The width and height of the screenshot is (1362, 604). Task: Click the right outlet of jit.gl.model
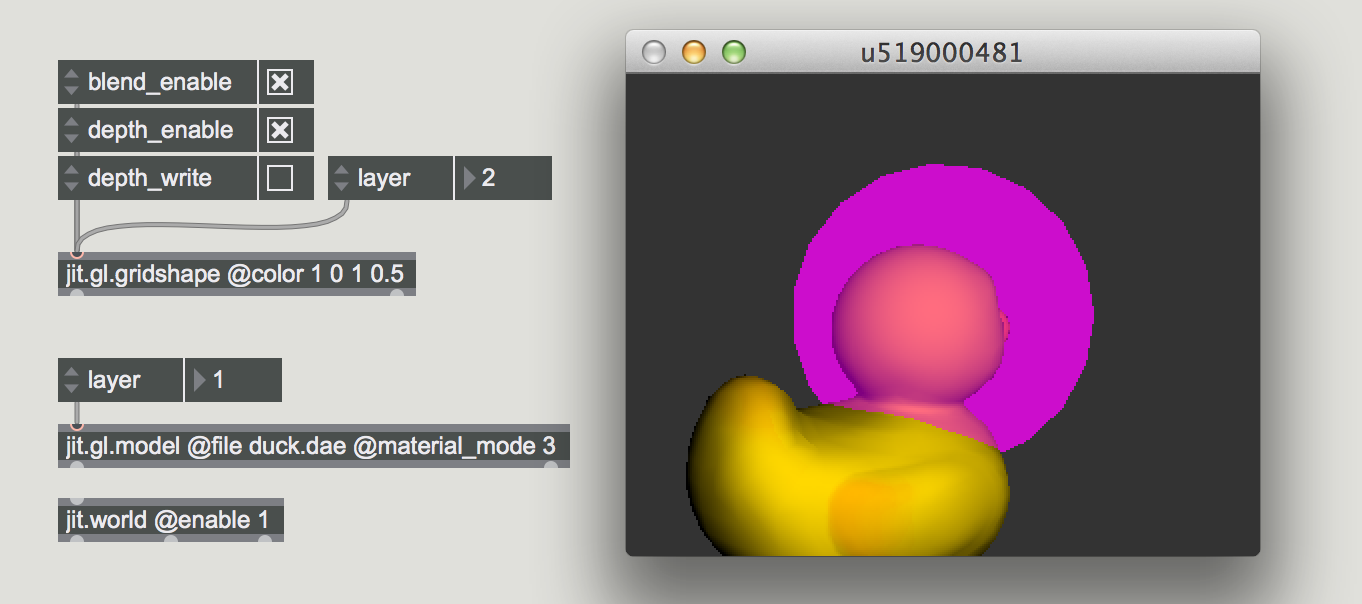click(x=551, y=465)
